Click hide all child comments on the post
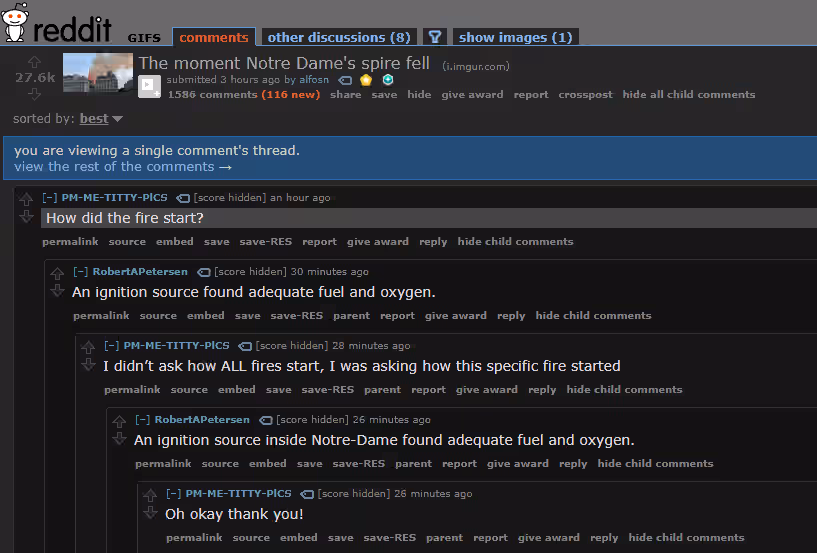 pyautogui.click(x=689, y=94)
